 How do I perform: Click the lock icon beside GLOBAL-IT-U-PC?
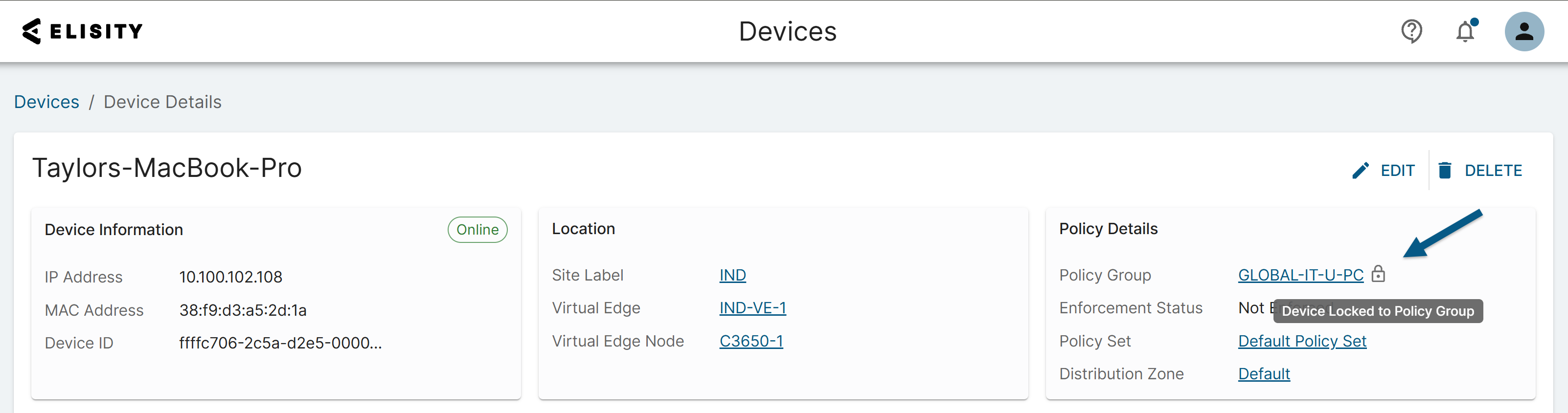pos(1378,274)
